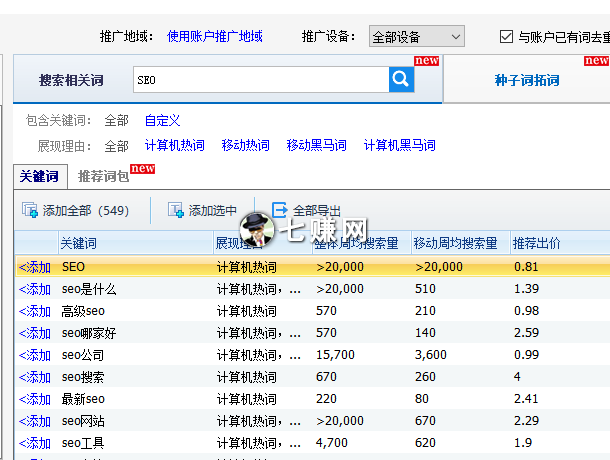The image size is (610, 460).
Task: Filter by 计算机热词
Action: click(x=175, y=145)
